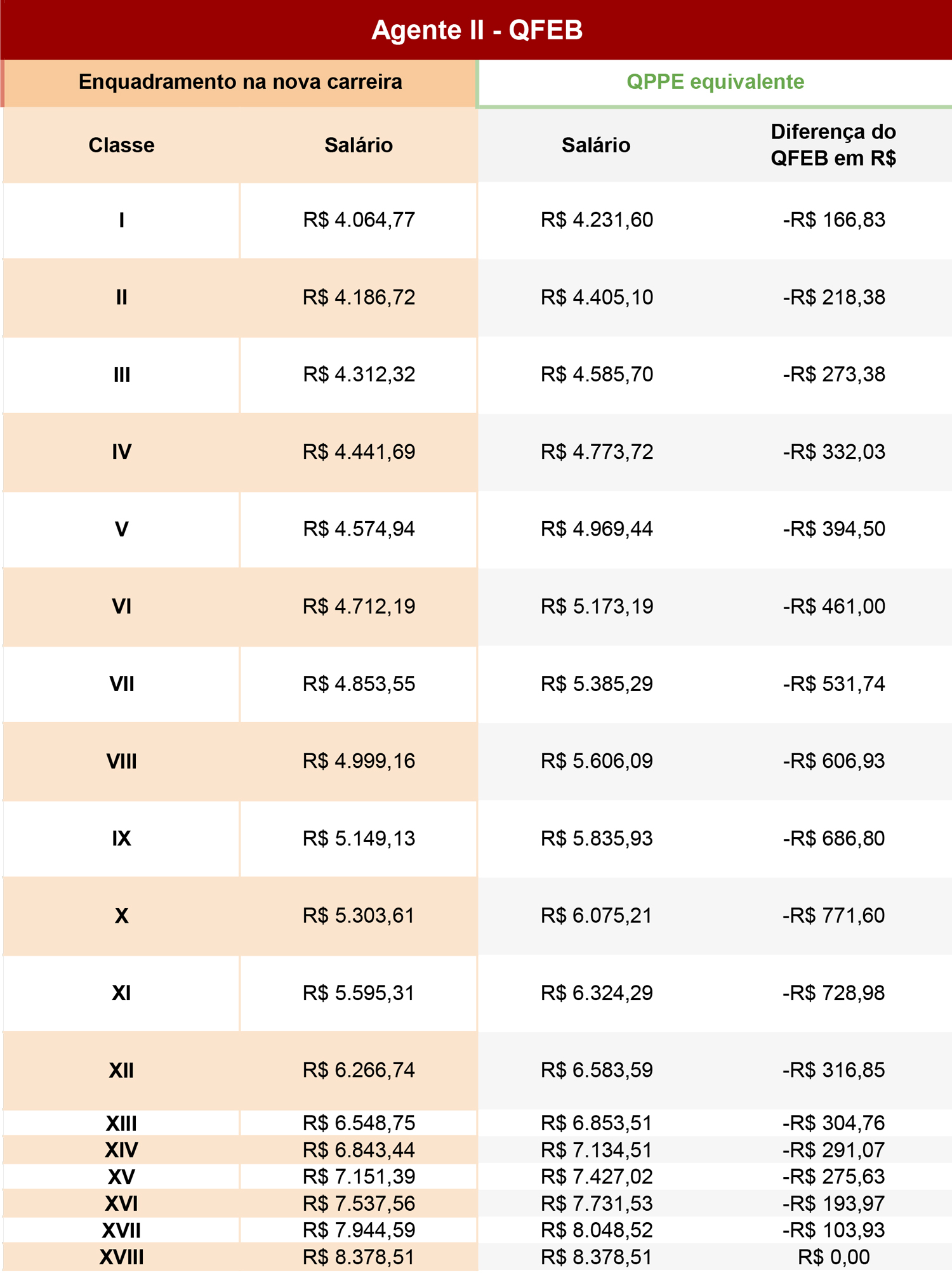This screenshot has width=952, height=1273.
Task: Click the green 'QPPE equivalente' header
Action: [715, 82]
